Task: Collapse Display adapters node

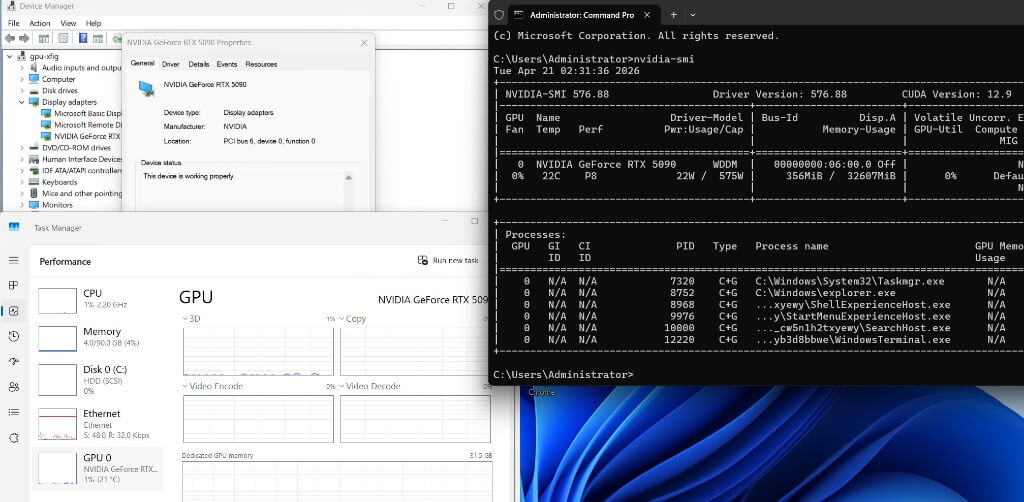Action: coord(22,102)
